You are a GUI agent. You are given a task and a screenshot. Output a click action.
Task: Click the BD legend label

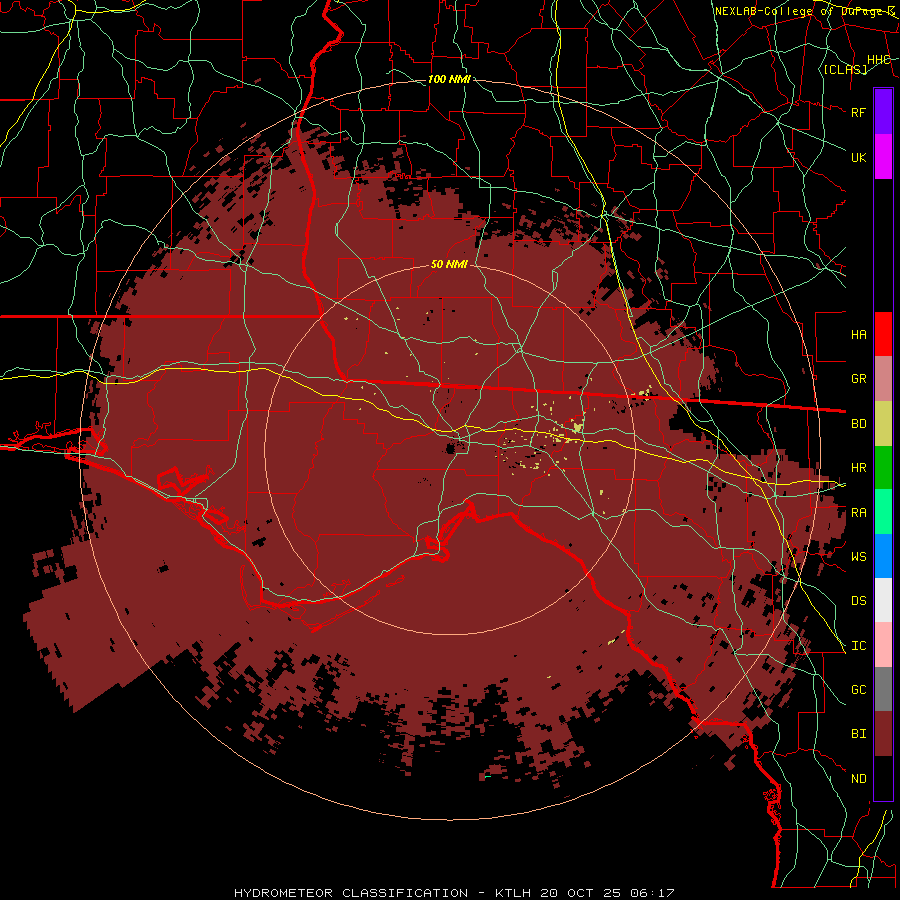tap(859, 424)
